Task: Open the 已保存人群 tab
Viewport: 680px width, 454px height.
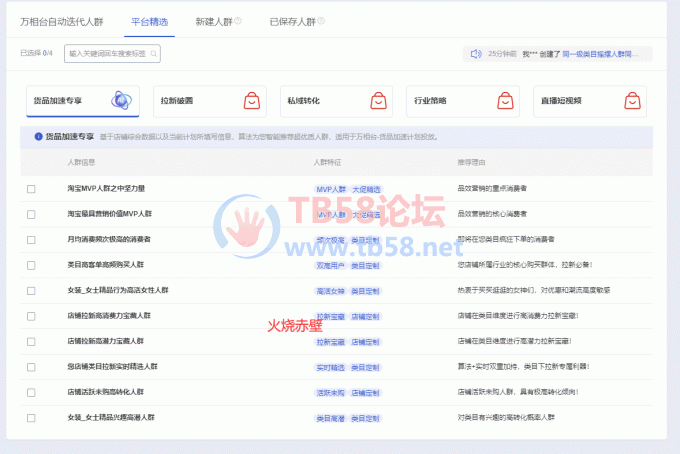Action: (x=292, y=20)
